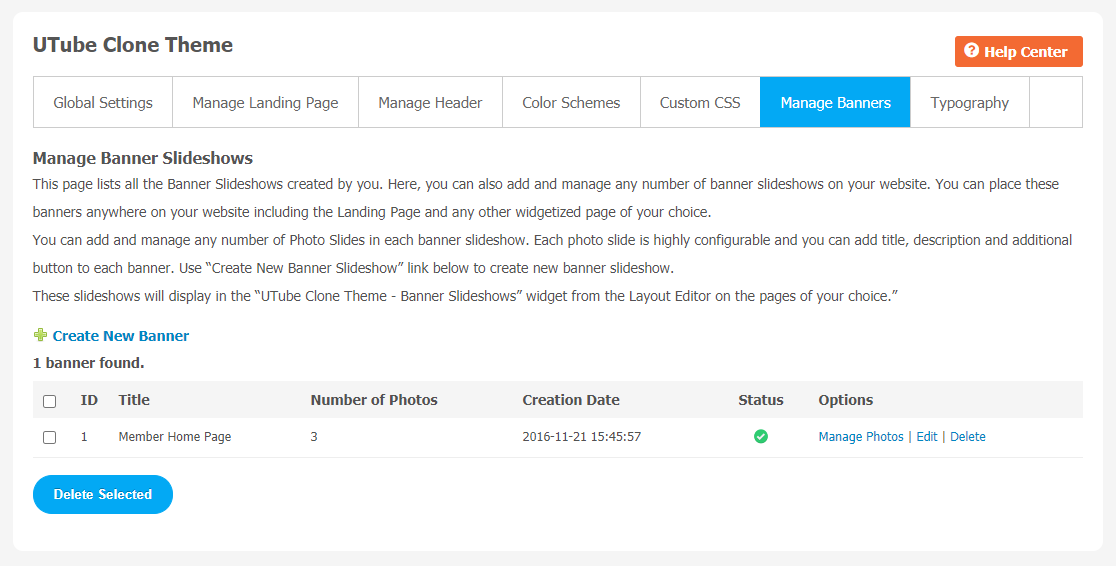Click the green plus icon beside Create New Banner

[x=40, y=335]
